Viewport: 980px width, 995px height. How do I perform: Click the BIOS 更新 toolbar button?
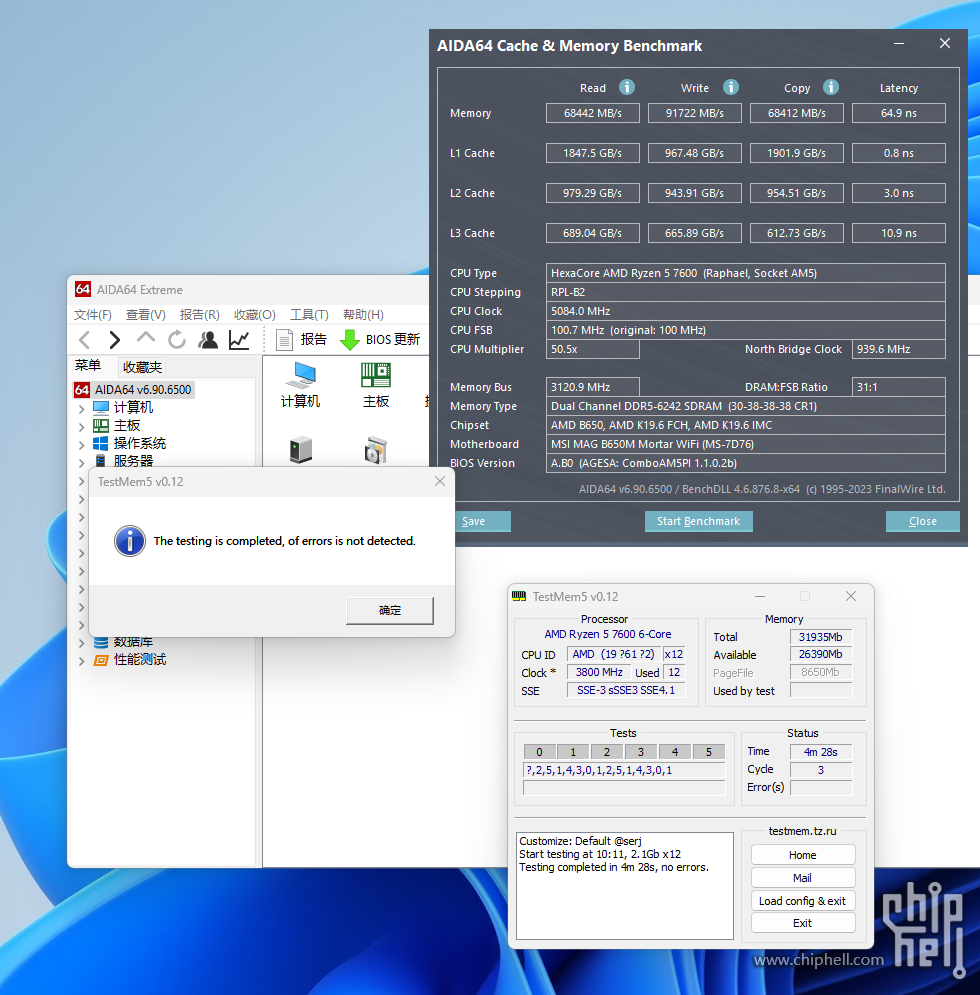[380, 339]
